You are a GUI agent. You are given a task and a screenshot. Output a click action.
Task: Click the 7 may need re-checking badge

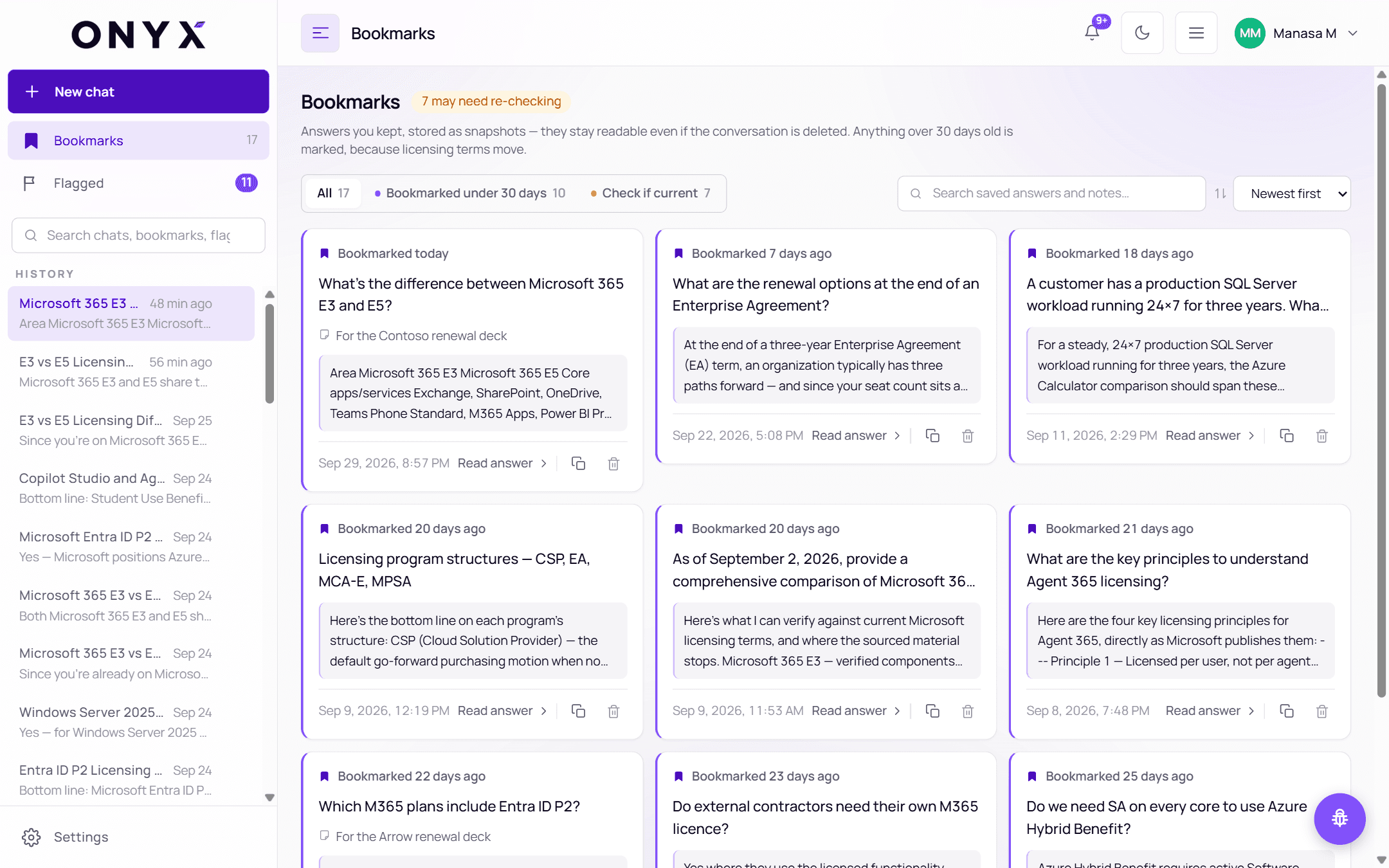(x=491, y=102)
